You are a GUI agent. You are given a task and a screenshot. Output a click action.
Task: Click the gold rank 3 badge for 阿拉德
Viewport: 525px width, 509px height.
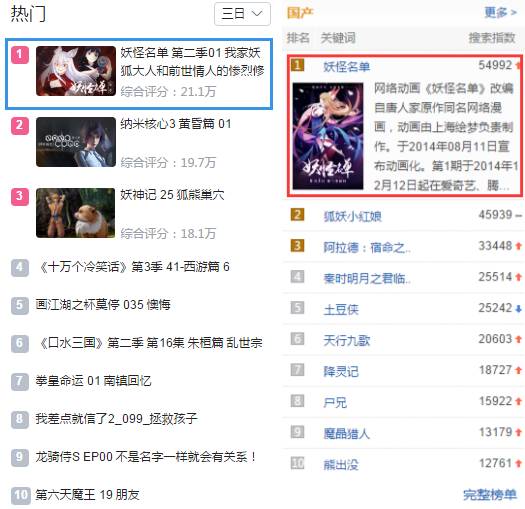coord(297,246)
